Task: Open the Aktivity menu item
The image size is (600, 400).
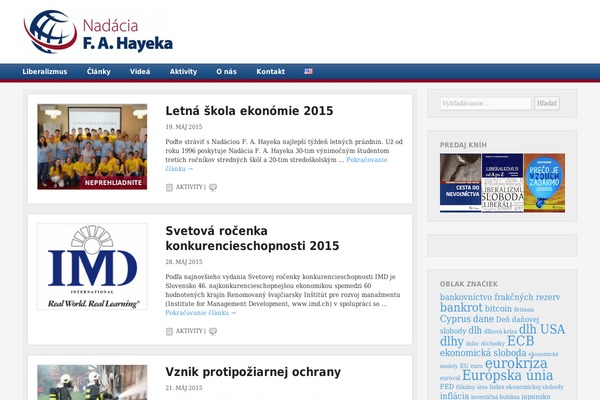Action: 183,72
